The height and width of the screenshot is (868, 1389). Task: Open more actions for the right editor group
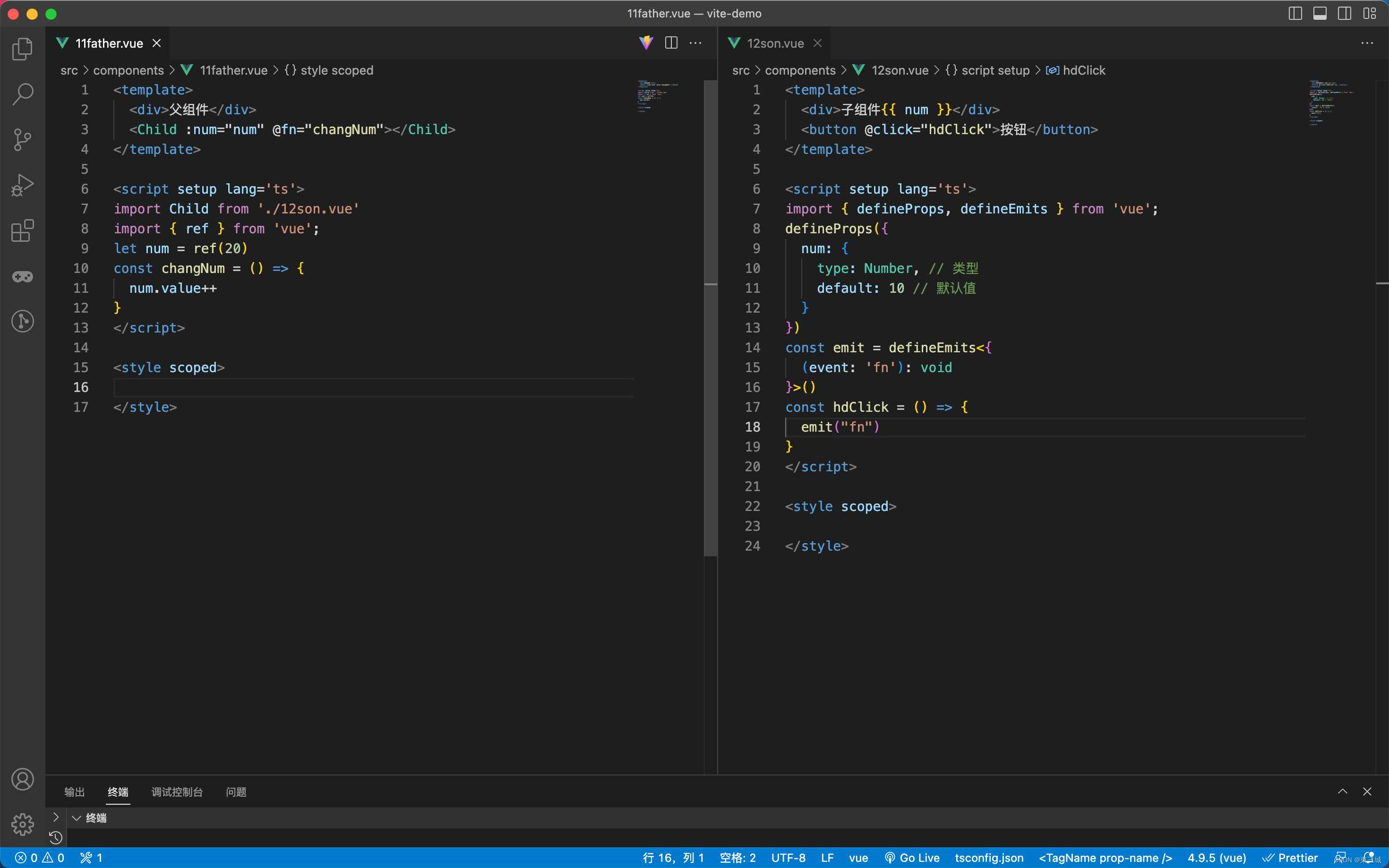1367,43
